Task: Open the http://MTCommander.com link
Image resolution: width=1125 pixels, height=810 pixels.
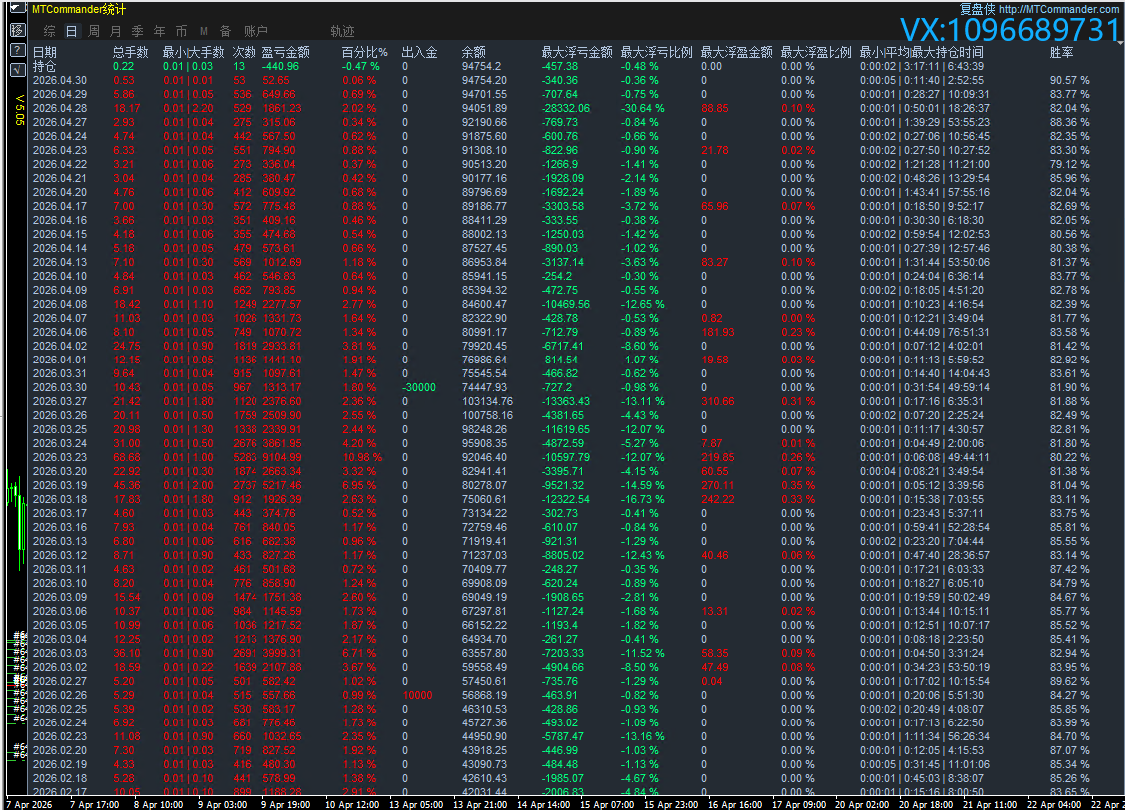Action: 1060,9
